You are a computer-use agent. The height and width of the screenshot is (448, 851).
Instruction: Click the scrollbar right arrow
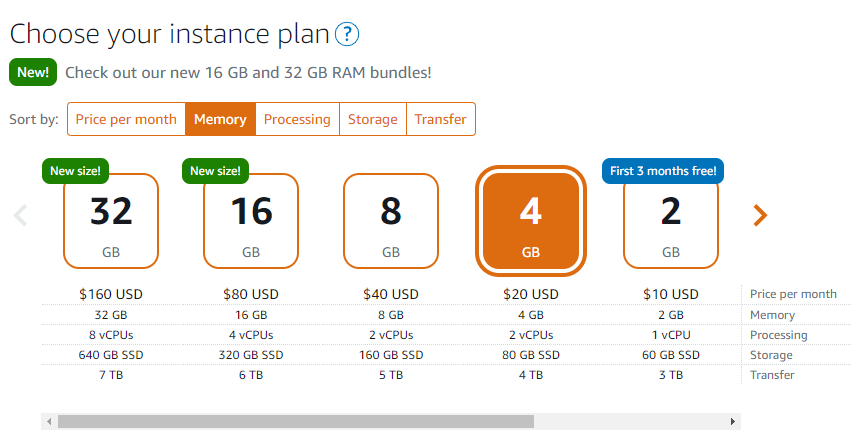(733, 421)
